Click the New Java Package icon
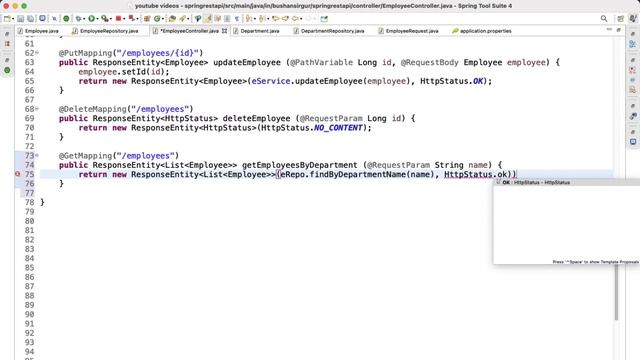This screenshot has height=360, width=640. point(146,19)
